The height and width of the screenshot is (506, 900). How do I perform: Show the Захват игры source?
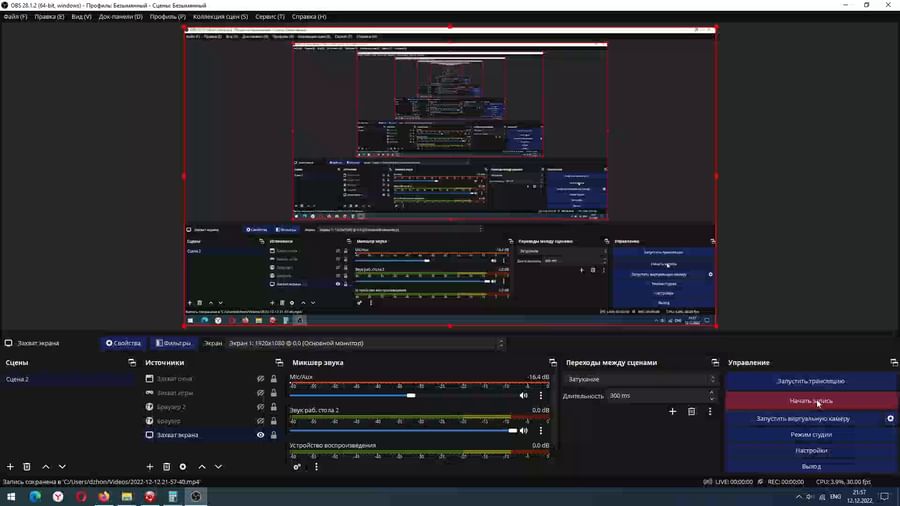coord(261,393)
